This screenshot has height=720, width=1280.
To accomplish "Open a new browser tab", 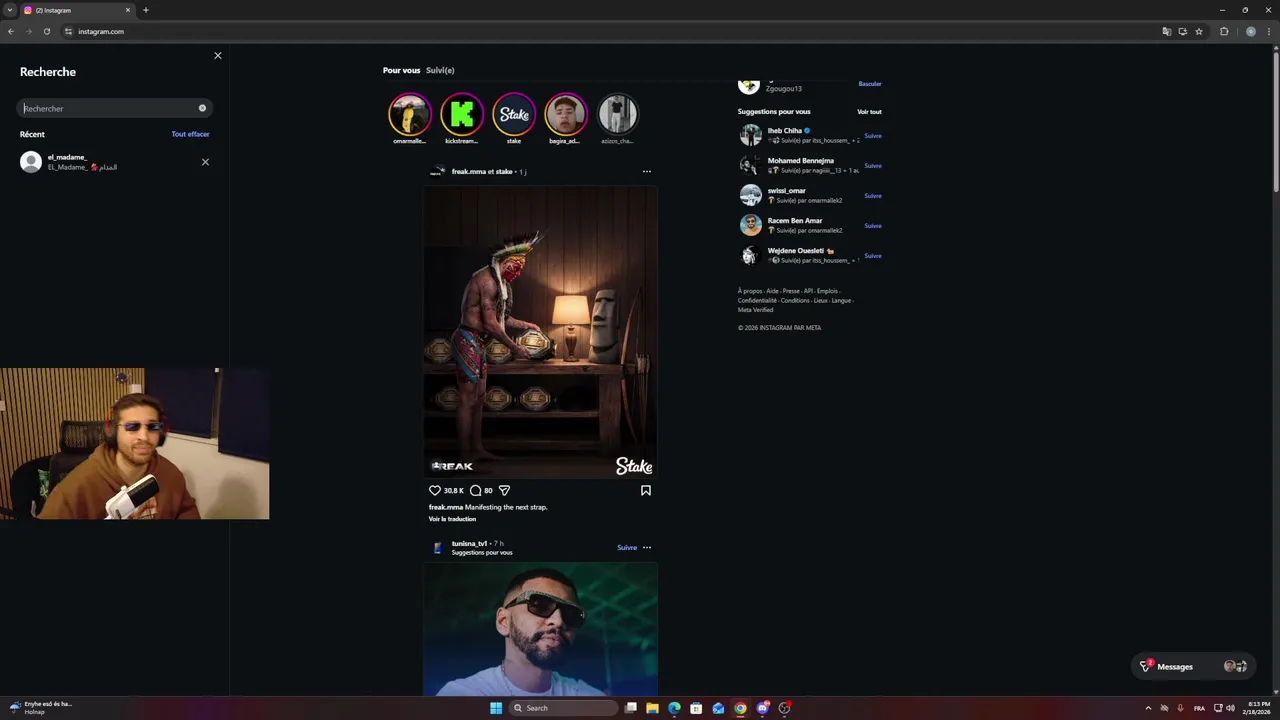I will click(x=146, y=10).
